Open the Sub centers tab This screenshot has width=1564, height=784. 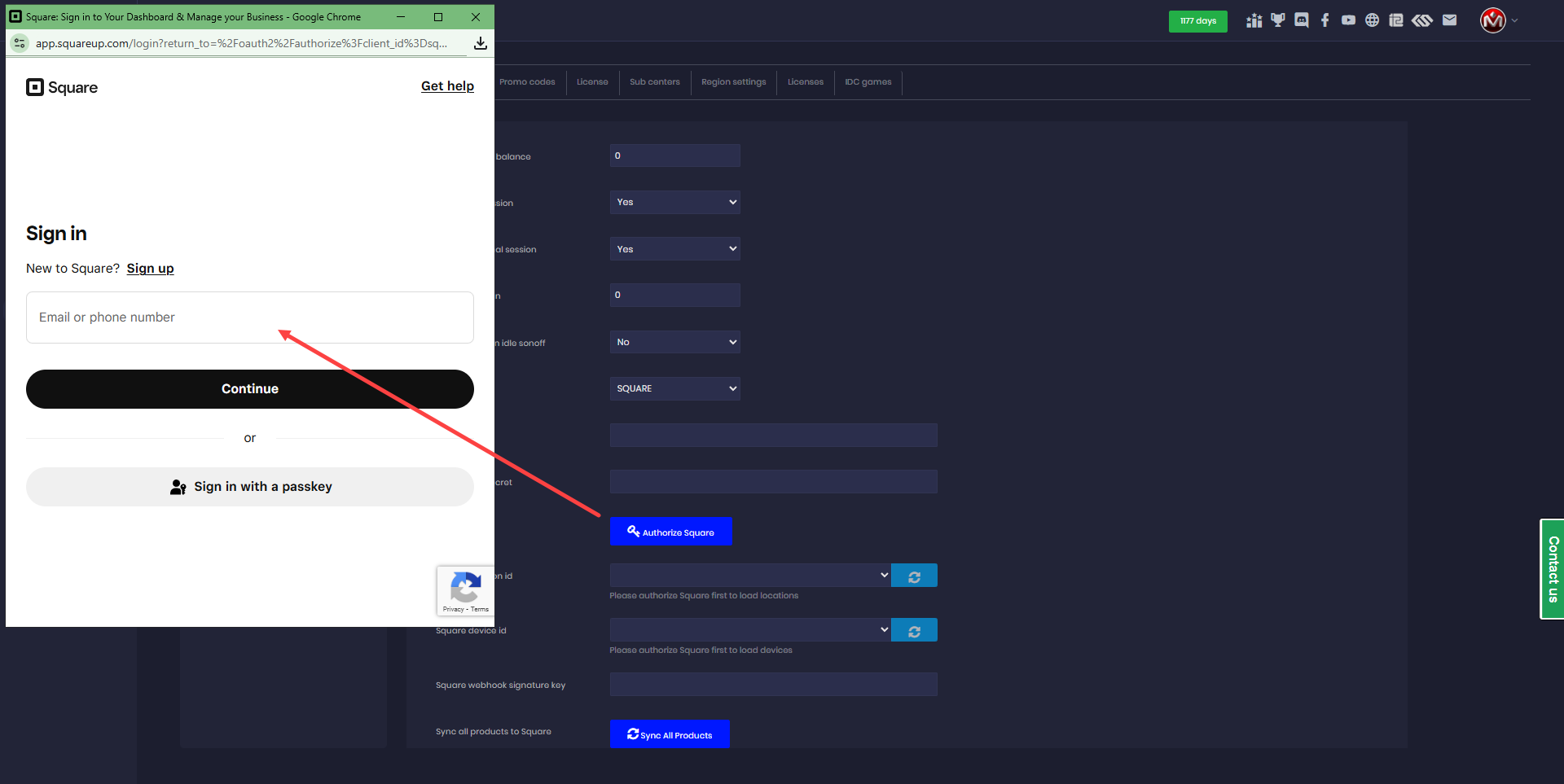[x=654, y=82]
